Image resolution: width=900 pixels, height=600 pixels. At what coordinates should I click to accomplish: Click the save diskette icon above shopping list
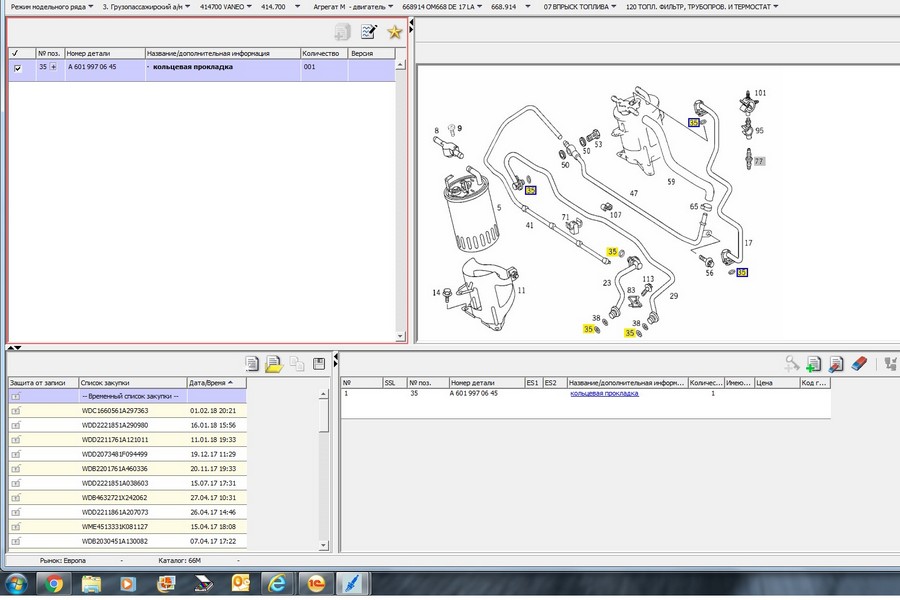320,364
